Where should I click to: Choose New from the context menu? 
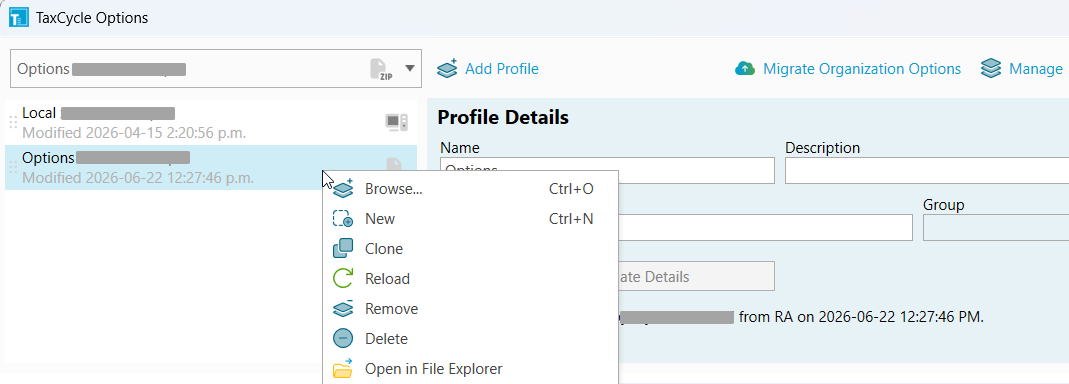pos(470,219)
